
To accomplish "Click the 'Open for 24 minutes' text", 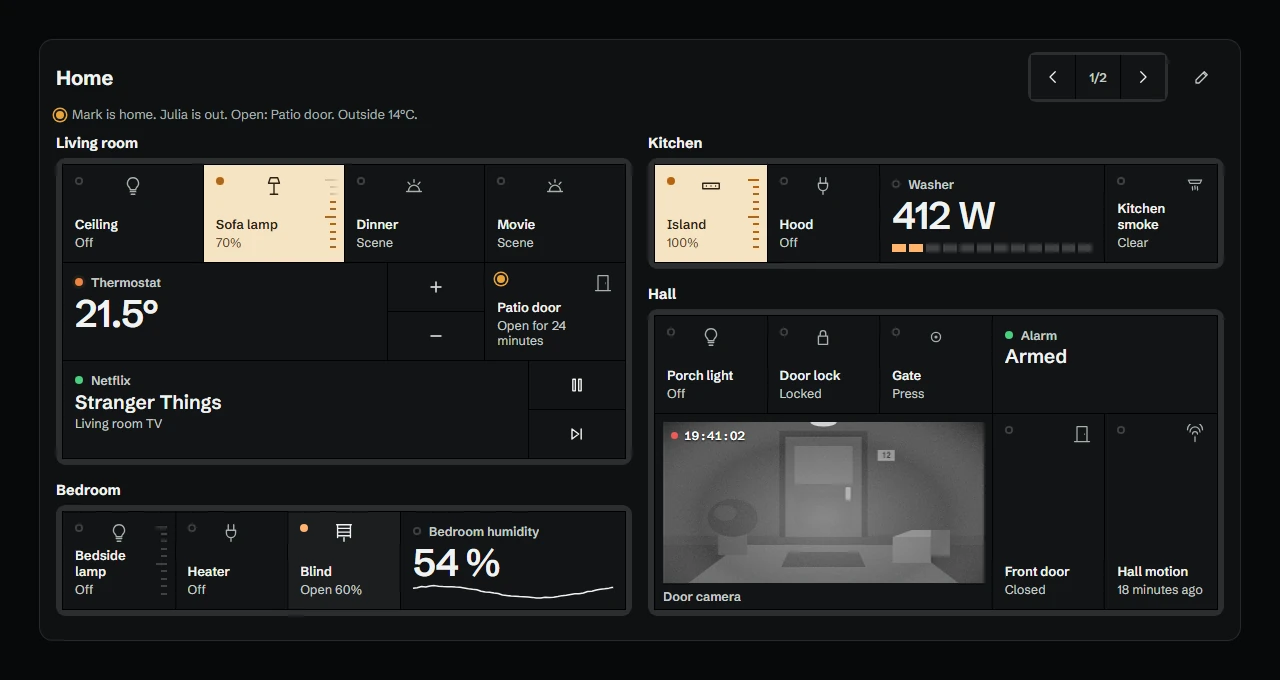I will click(x=532, y=333).
